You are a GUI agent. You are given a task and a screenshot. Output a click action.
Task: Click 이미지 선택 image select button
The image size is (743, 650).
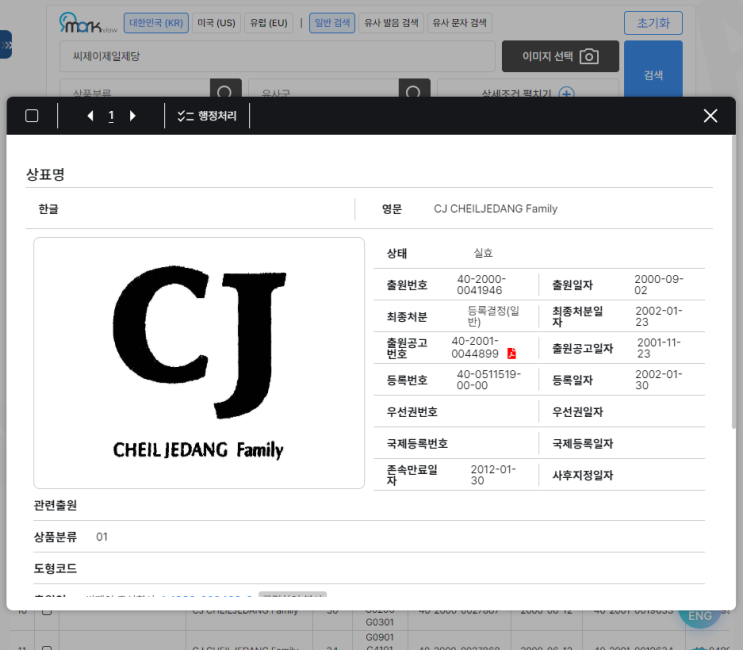click(x=560, y=56)
